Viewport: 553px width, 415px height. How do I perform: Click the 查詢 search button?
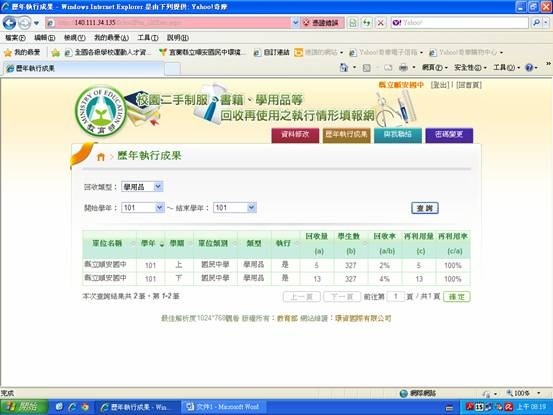pos(425,208)
